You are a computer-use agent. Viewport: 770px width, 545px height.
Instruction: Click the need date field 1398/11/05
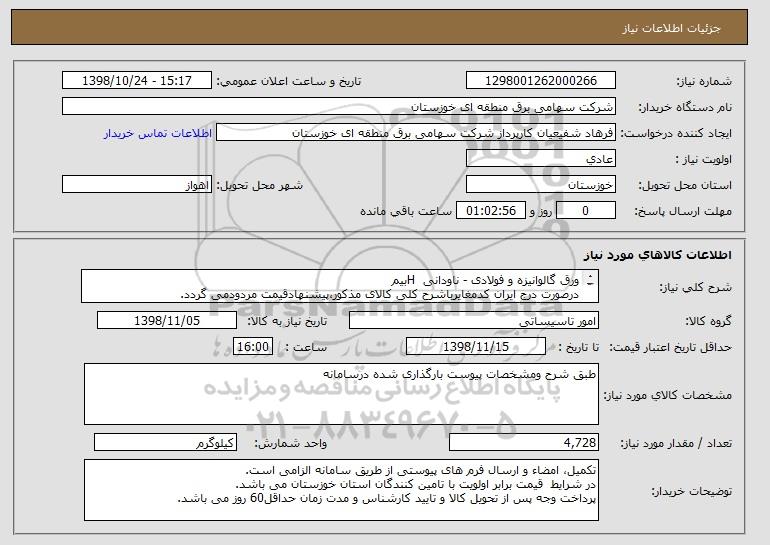coord(167,321)
